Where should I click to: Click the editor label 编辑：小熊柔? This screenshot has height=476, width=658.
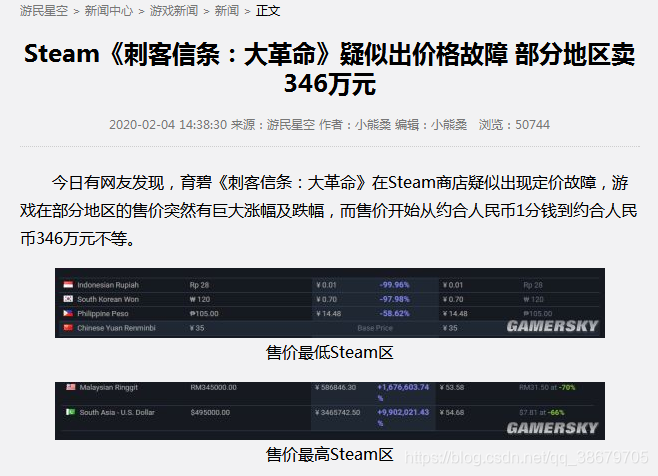[431, 125]
